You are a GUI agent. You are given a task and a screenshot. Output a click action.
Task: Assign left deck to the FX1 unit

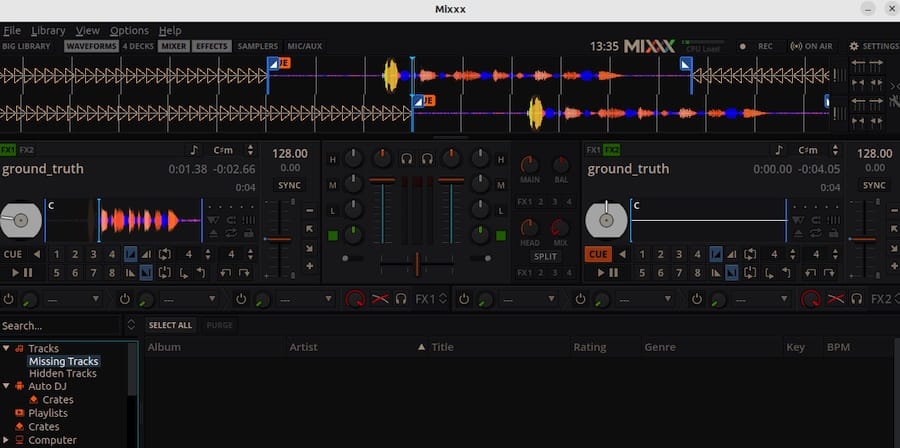[x=8, y=150]
